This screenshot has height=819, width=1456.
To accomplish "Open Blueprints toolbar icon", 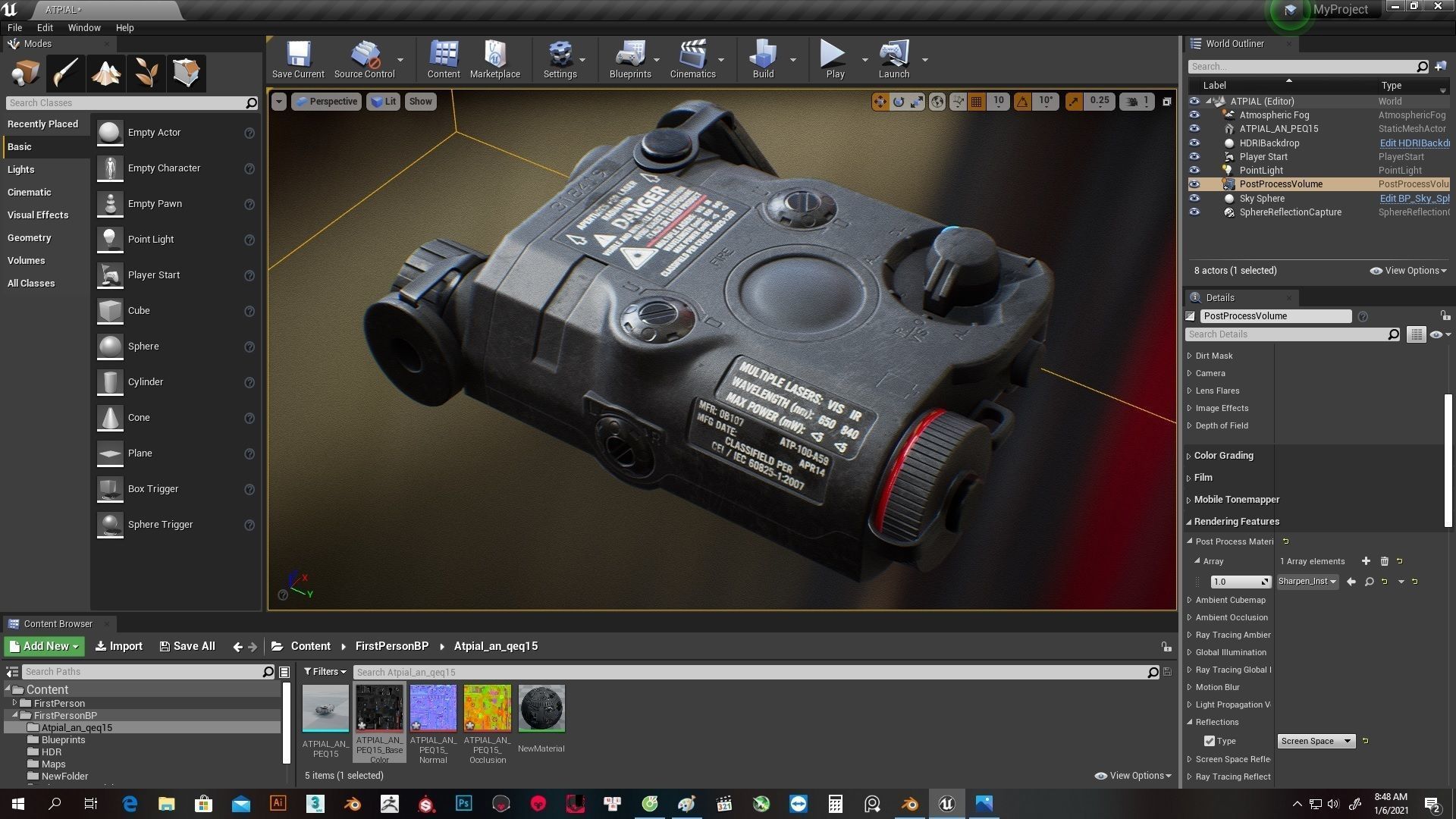I will (630, 59).
